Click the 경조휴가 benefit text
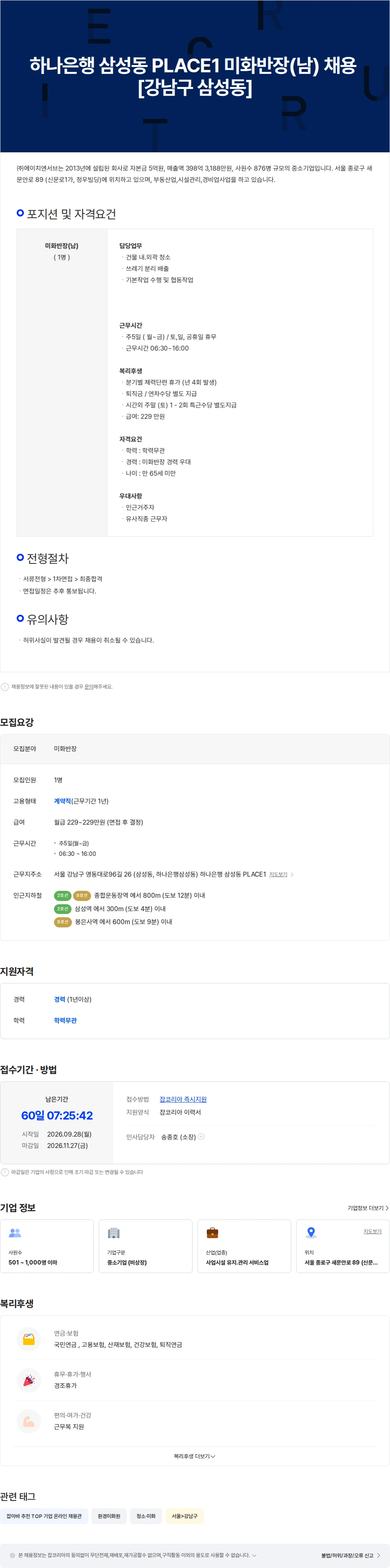Viewport: 390px width, 1568px height. pyautogui.click(x=65, y=1385)
